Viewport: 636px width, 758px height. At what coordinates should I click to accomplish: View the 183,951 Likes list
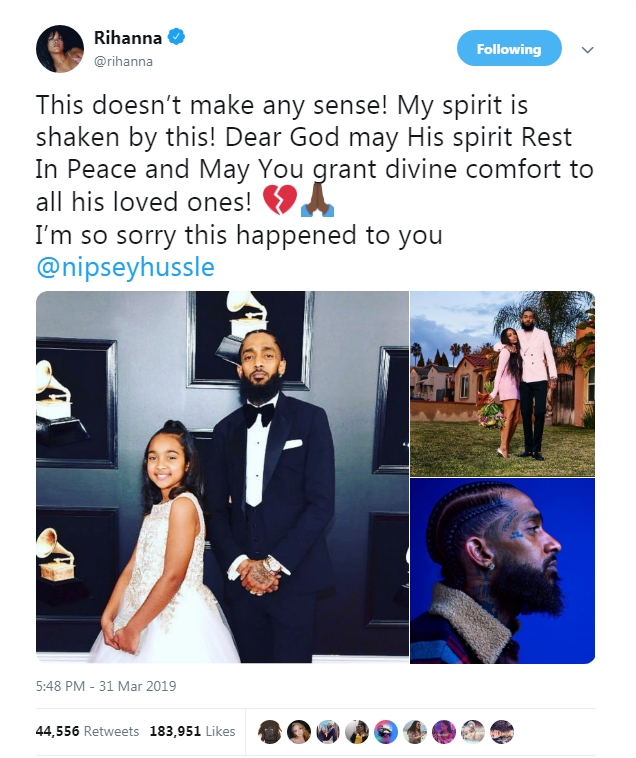point(192,731)
